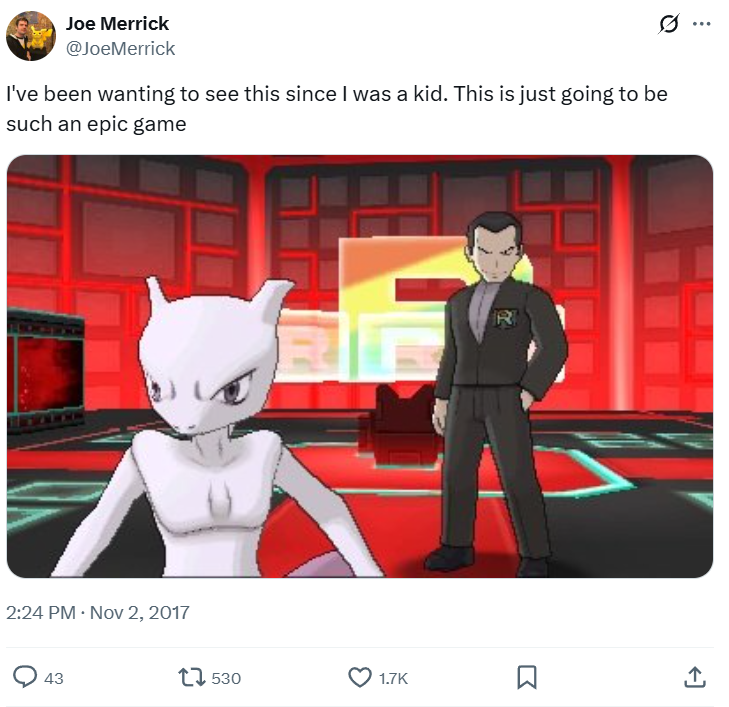The width and height of the screenshot is (729, 707).
Task: Share the post via upload arrow icon
Action: (695, 677)
